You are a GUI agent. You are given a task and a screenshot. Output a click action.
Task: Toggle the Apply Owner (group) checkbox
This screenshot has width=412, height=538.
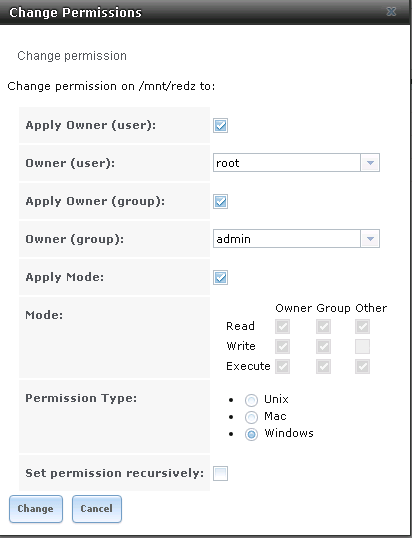coord(220,201)
